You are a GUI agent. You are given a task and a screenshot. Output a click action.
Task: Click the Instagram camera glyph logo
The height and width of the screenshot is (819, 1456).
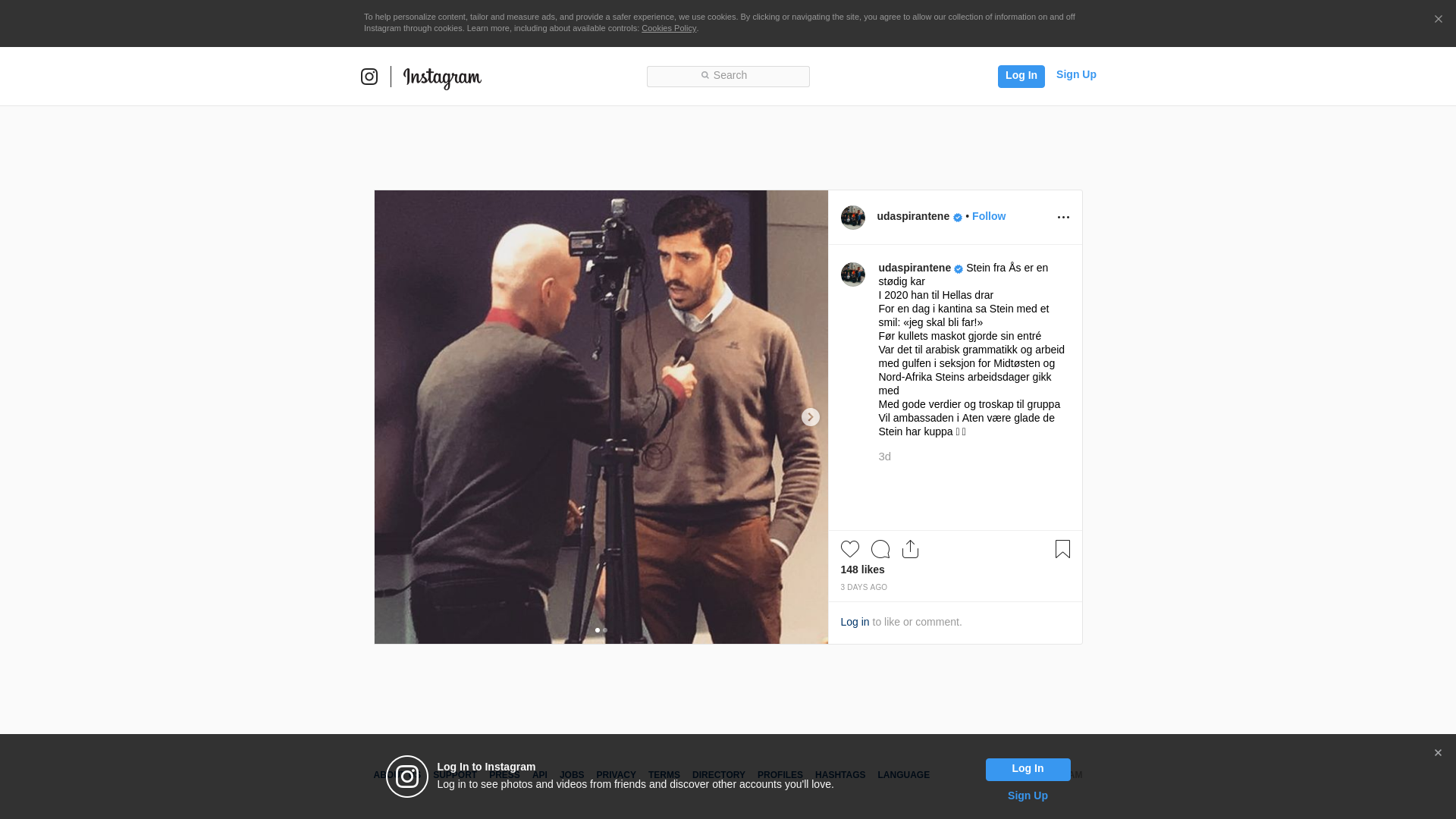pyautogui.click(x=369, y=77)
